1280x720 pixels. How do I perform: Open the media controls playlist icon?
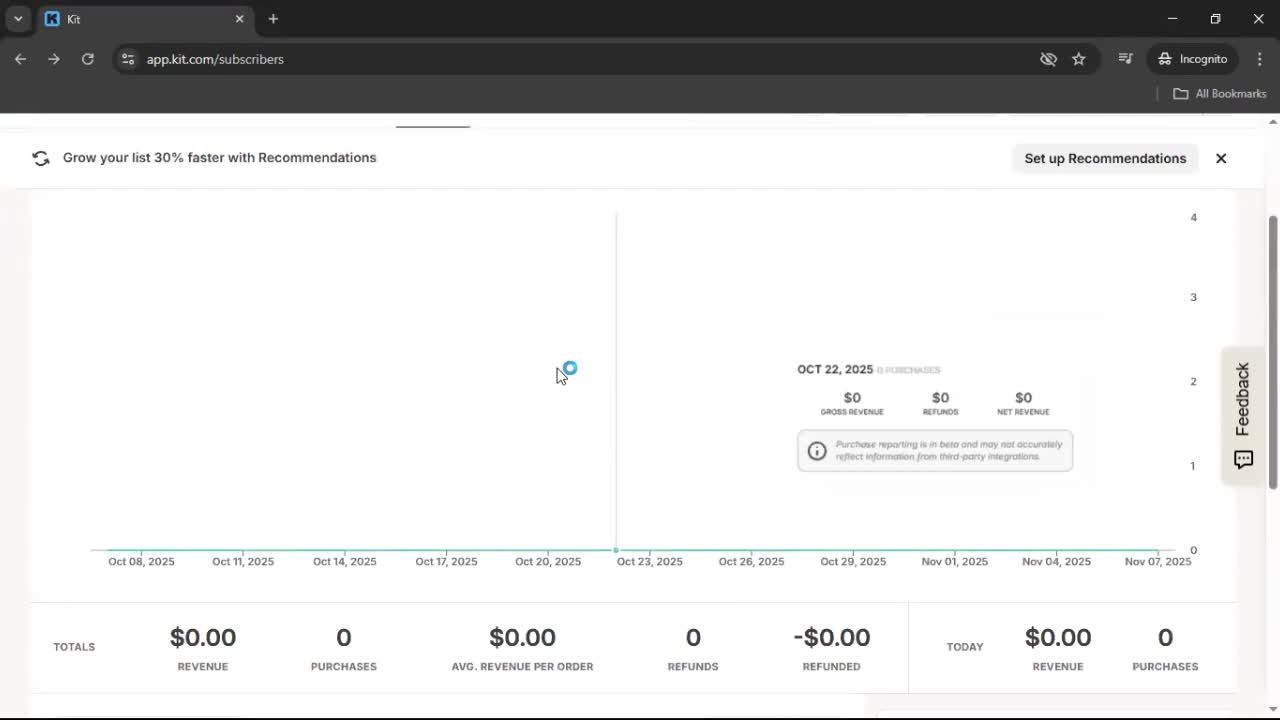(x=1125, y=59)
